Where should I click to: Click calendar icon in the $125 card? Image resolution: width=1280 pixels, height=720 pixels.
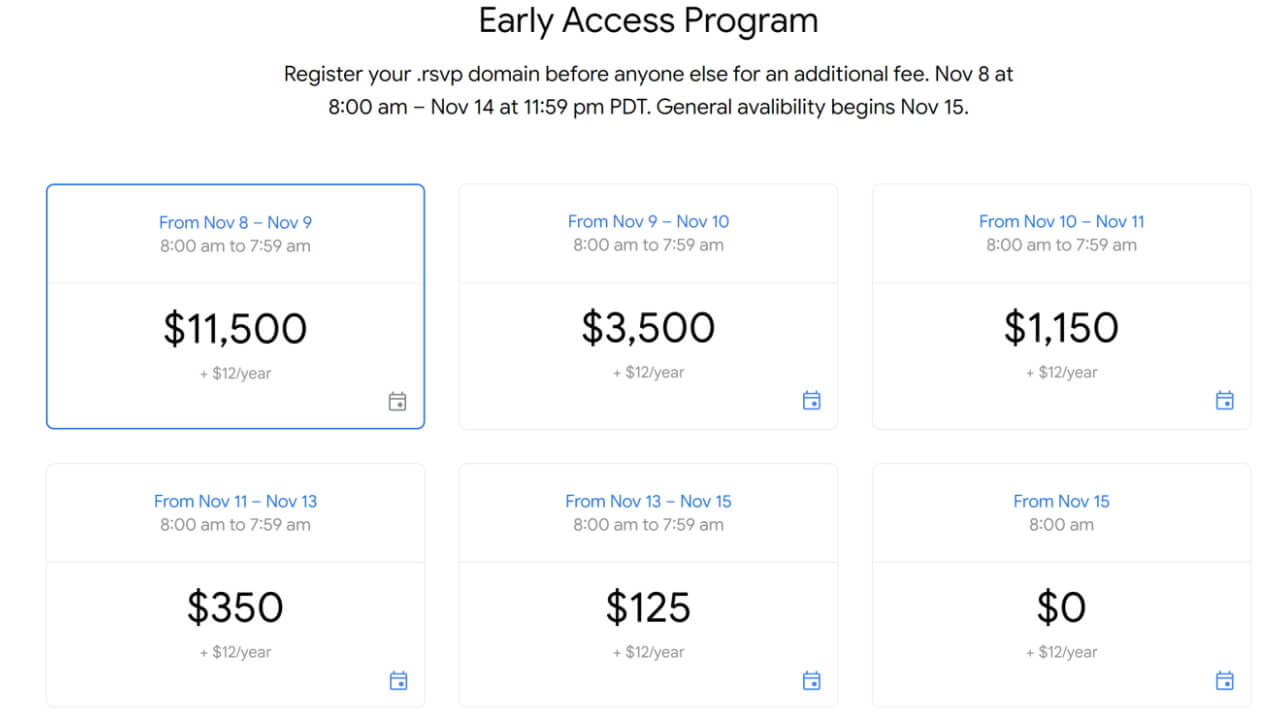click(x=811, y=681)
